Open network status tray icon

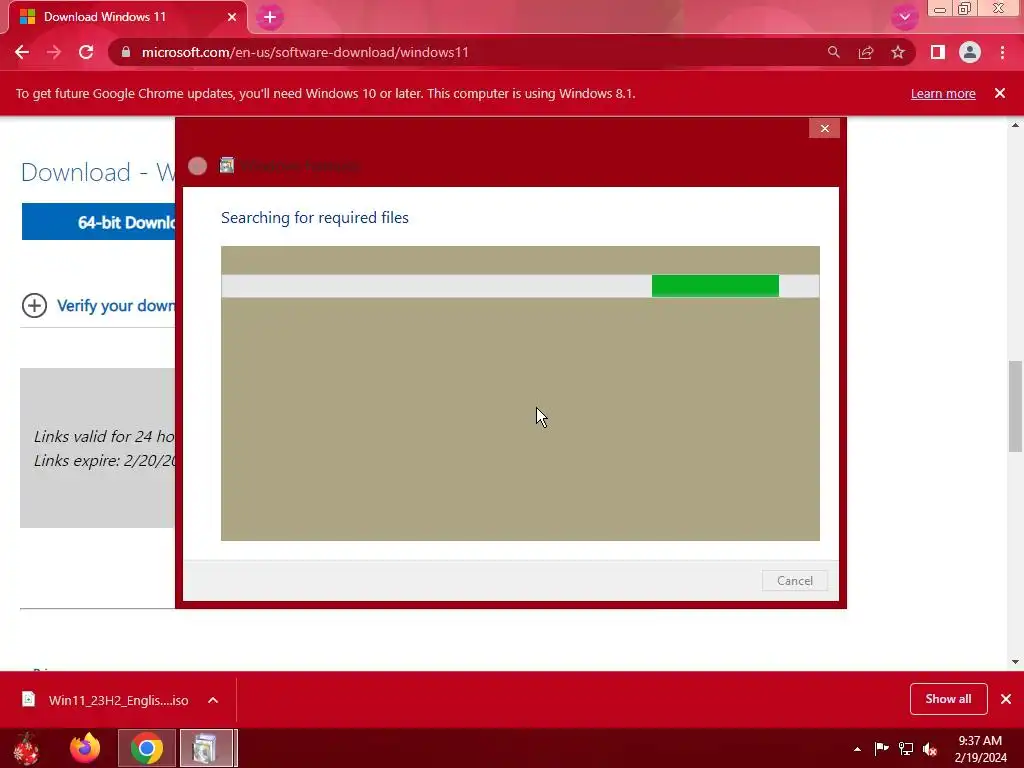[906, 748]
